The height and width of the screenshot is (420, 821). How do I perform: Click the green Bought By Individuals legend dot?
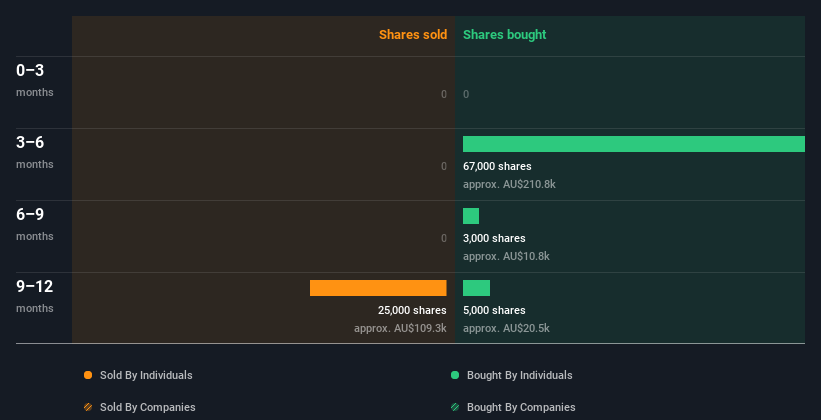[455, 375]
